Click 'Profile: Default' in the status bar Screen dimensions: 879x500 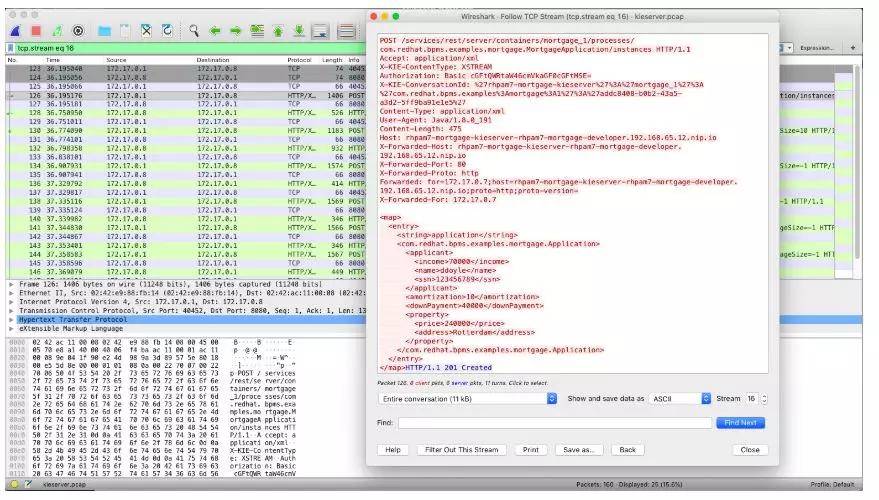[832, 484]
